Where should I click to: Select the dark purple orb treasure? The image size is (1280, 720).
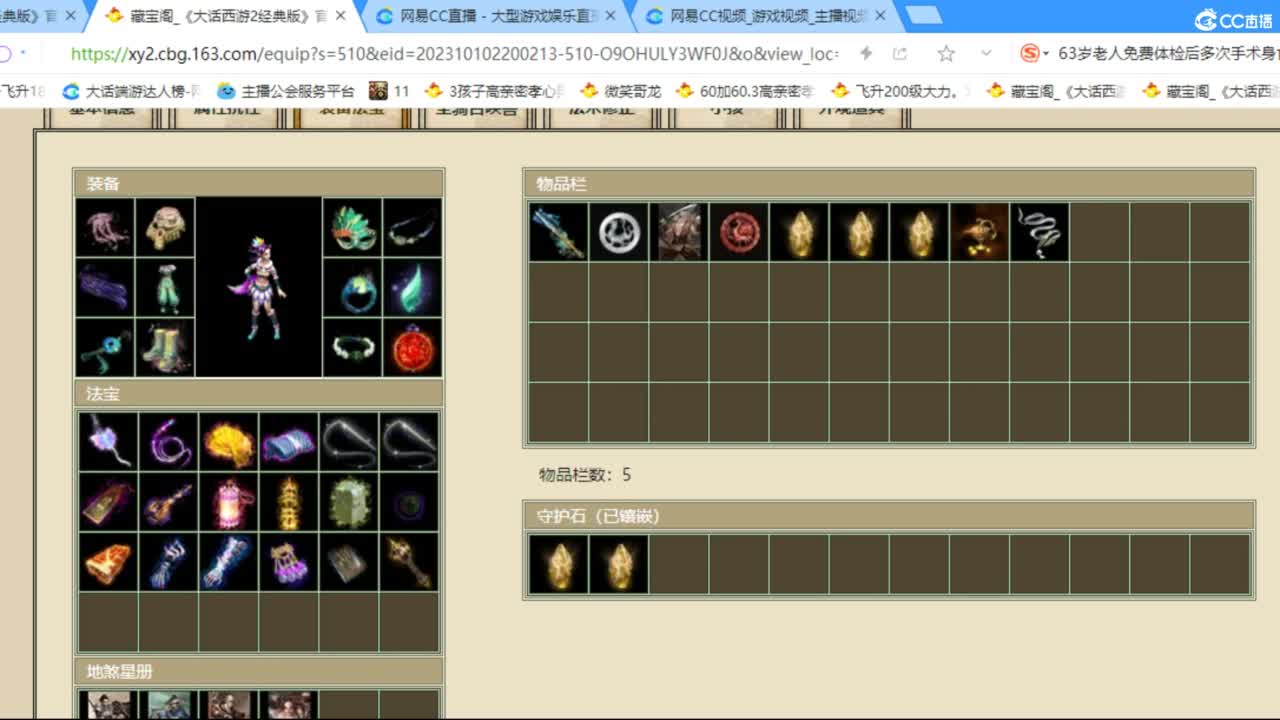coord(408,501)
